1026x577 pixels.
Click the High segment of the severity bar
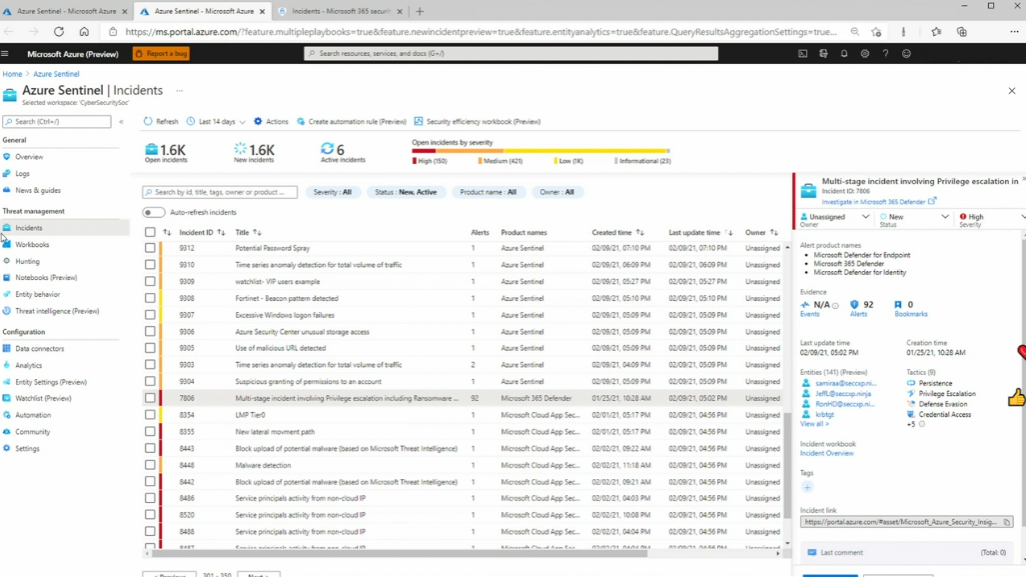(423, 151)
